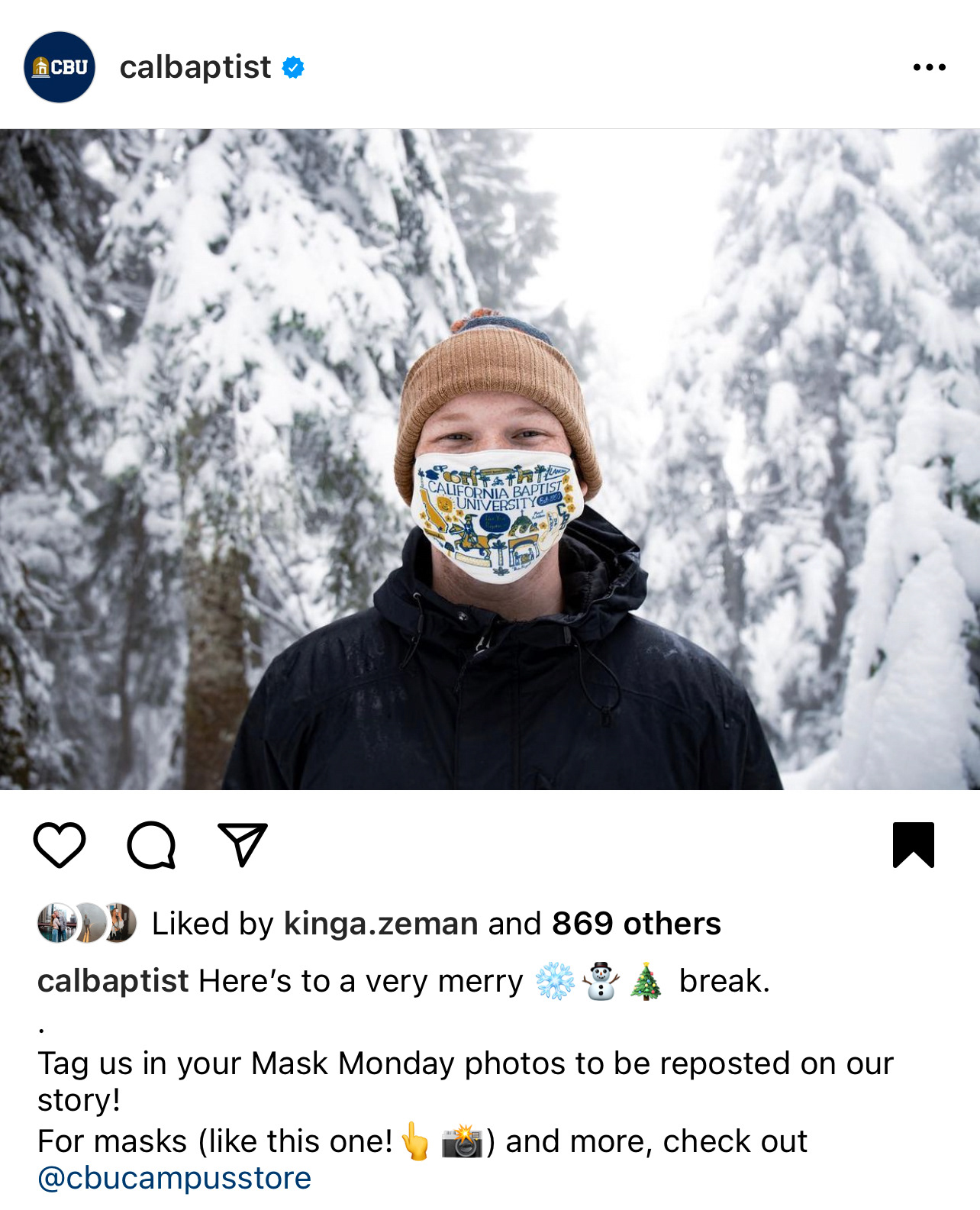Open comments via the speech bubble icon

[x=151, y=845]
